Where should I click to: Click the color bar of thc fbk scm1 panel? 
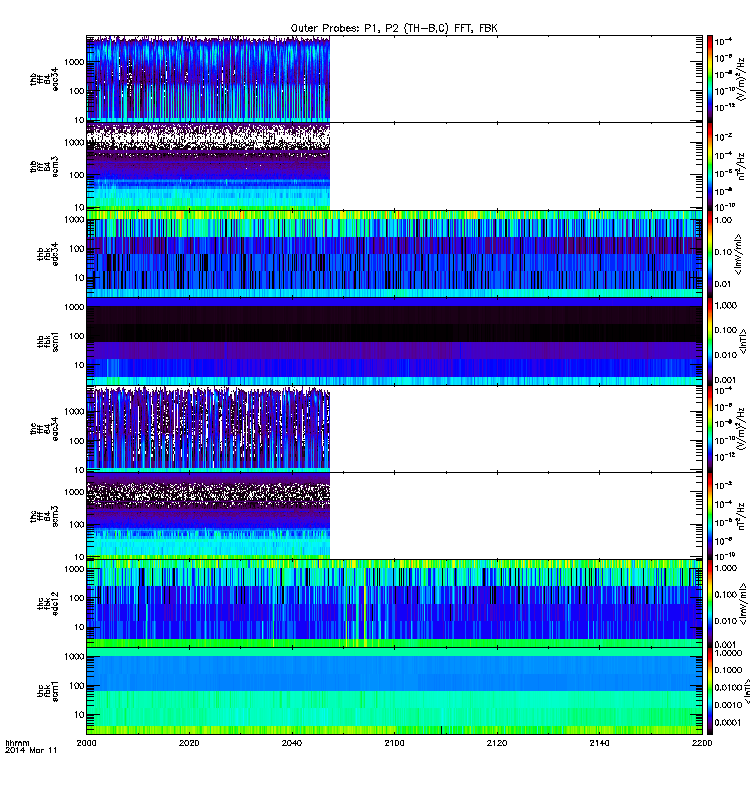[710, 691]
